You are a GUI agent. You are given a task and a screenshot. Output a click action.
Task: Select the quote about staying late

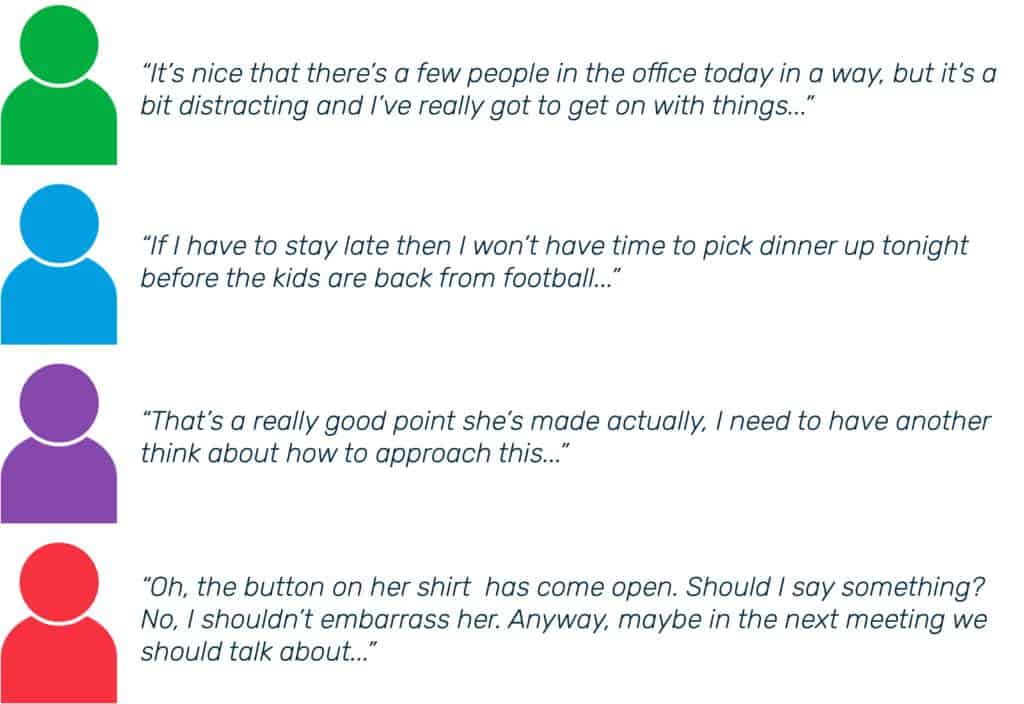tap(554, 262)
